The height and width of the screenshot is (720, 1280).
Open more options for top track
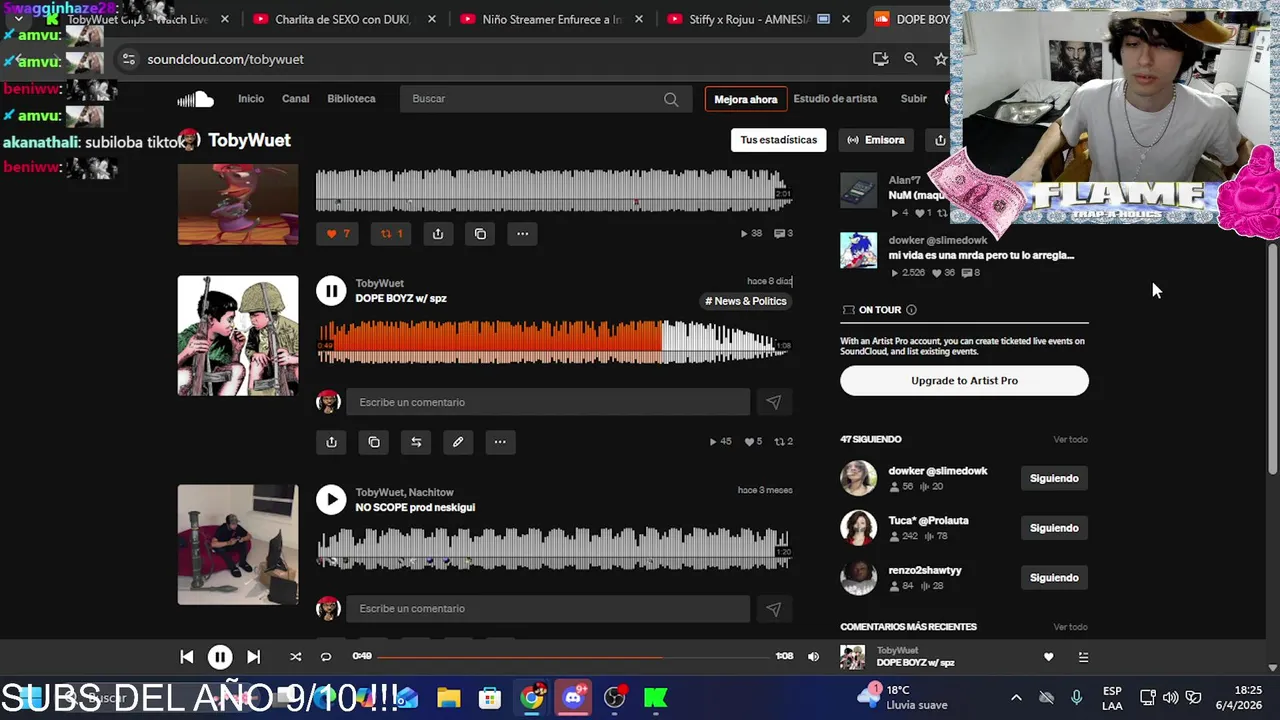tap(522, 234)
